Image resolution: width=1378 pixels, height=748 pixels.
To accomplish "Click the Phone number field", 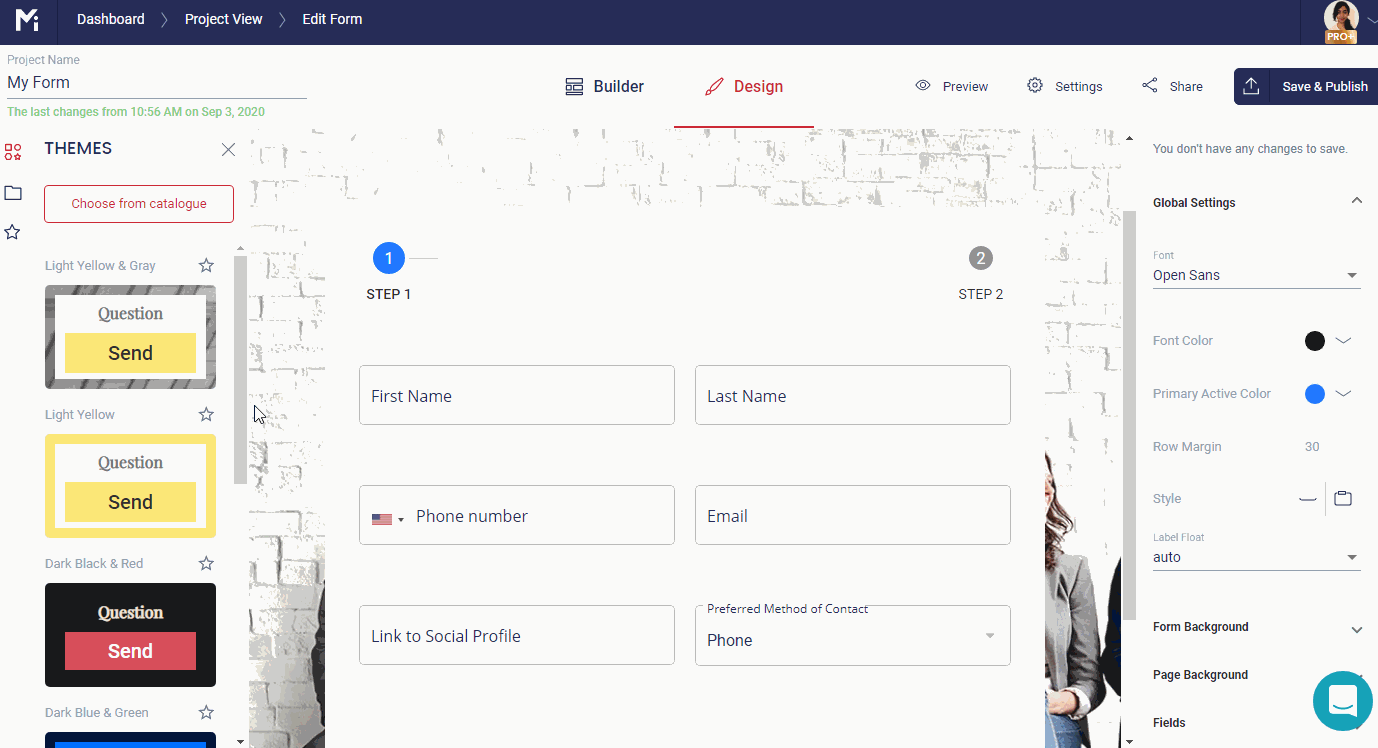I will click(x=517, y=515).
